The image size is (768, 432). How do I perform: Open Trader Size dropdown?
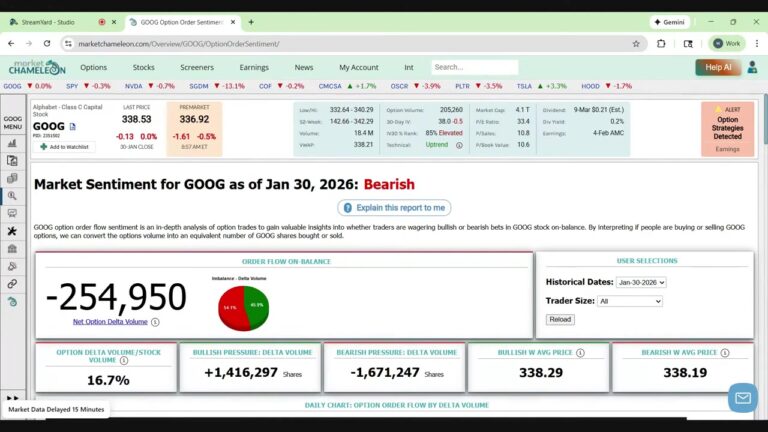click(x=629, y=301)
